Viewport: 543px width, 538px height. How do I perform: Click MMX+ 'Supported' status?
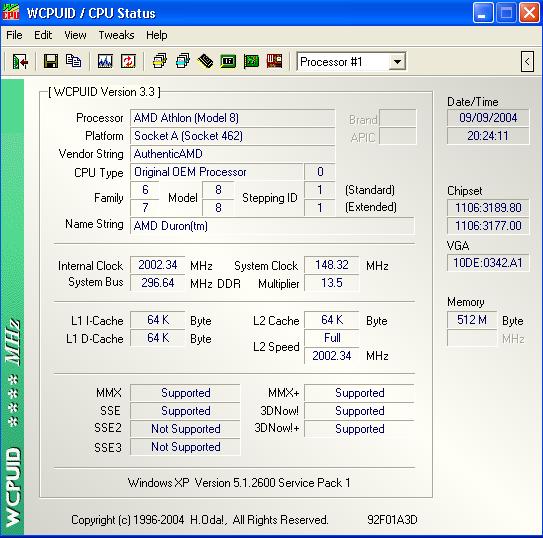pos(359,393)
